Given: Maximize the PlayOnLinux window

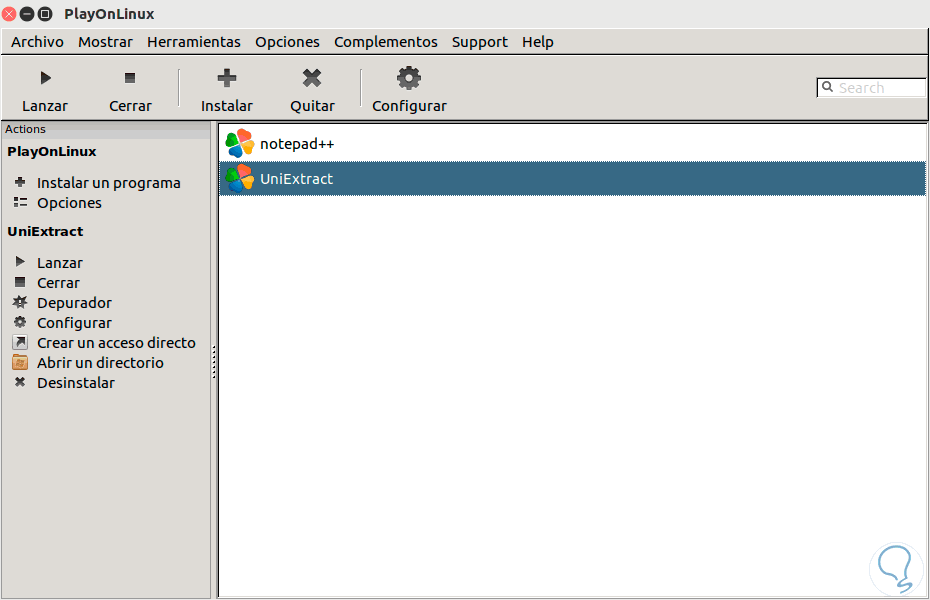Looking at the screenshot, I should point(45,13).
